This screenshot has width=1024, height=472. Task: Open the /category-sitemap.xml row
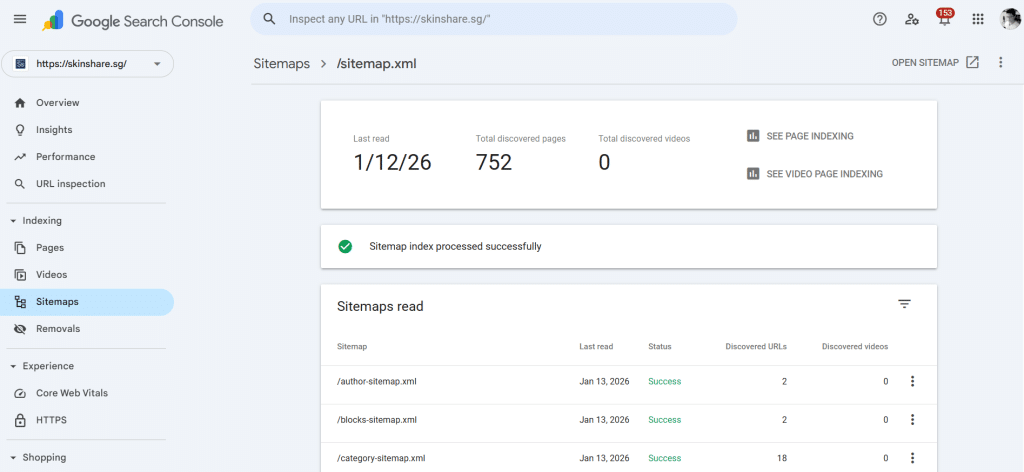pyautogui.click(x=628, y=458)
